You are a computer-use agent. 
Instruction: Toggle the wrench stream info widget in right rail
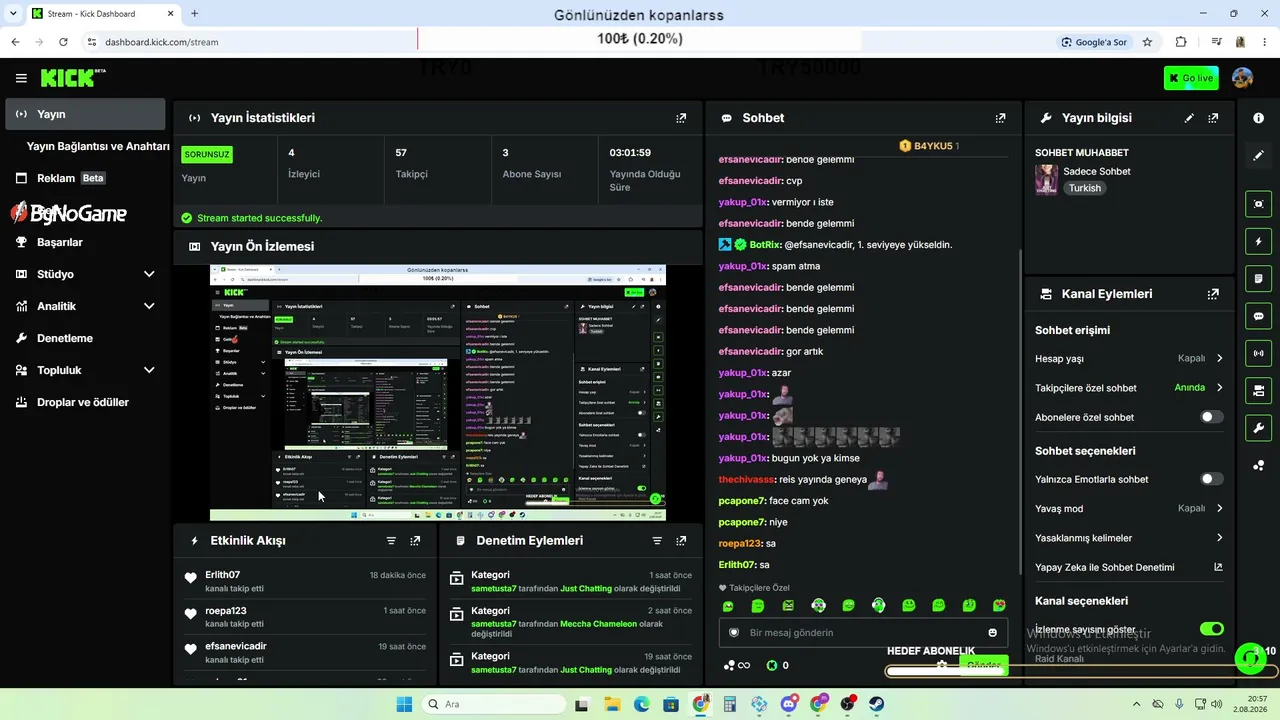click(x=1258, y=428)
